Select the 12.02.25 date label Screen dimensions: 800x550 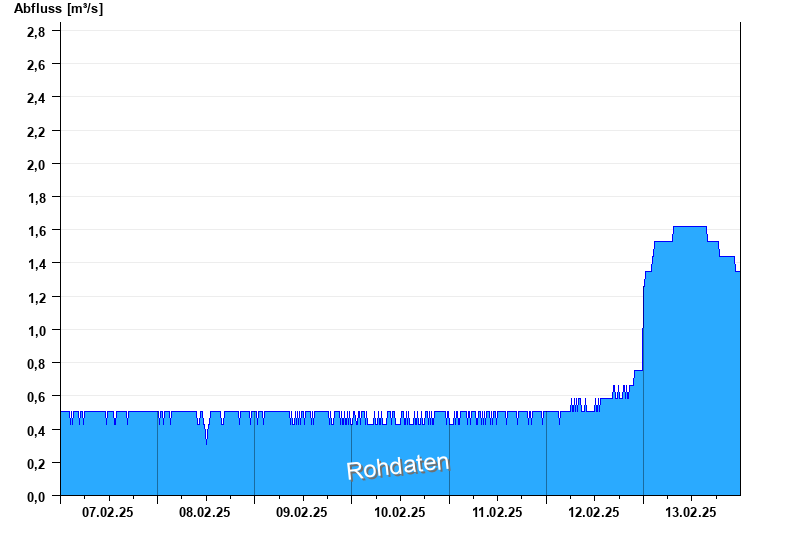594,512
